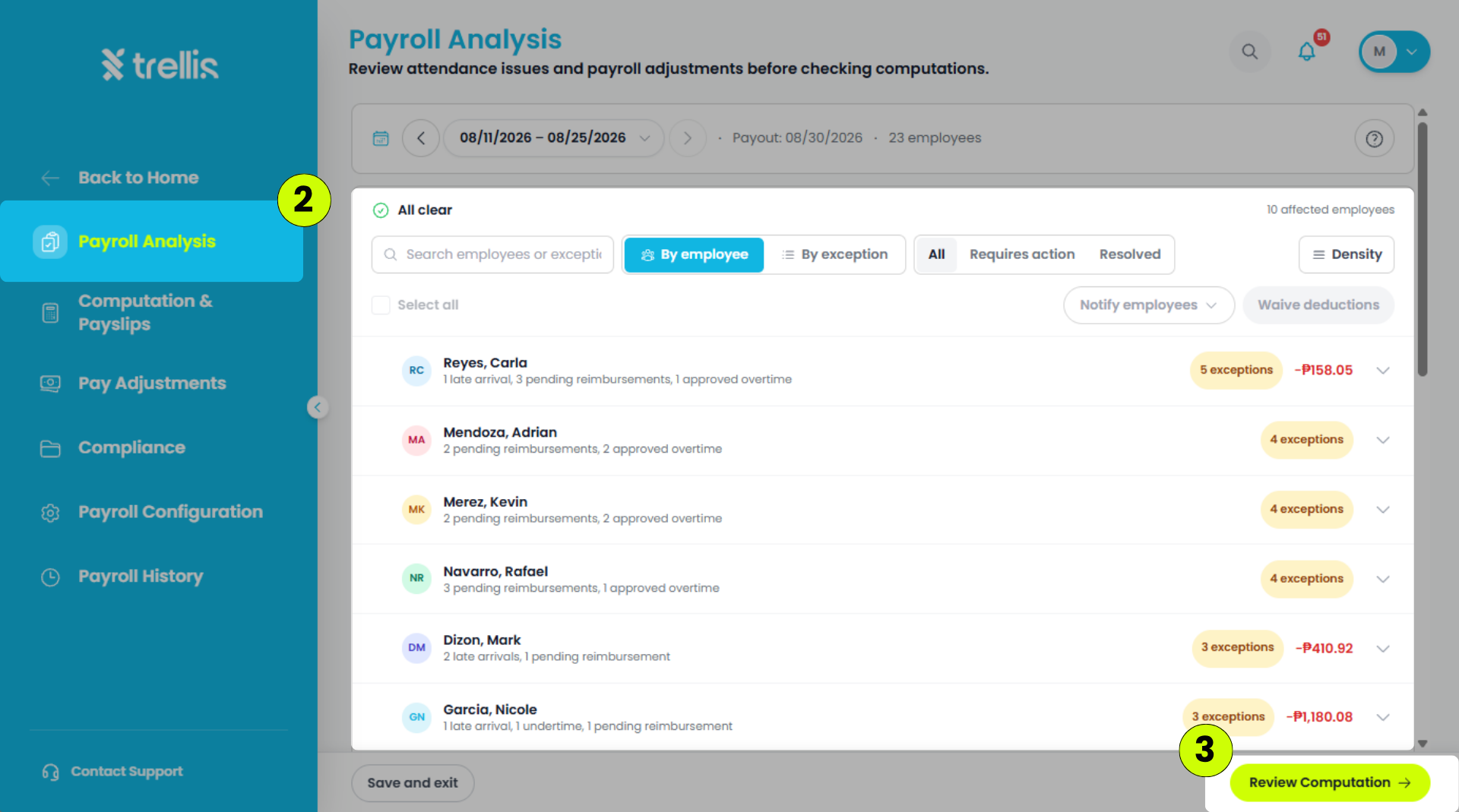
Task: Open the search magnifier icon in header
Action: click(x=1249, y=52)
